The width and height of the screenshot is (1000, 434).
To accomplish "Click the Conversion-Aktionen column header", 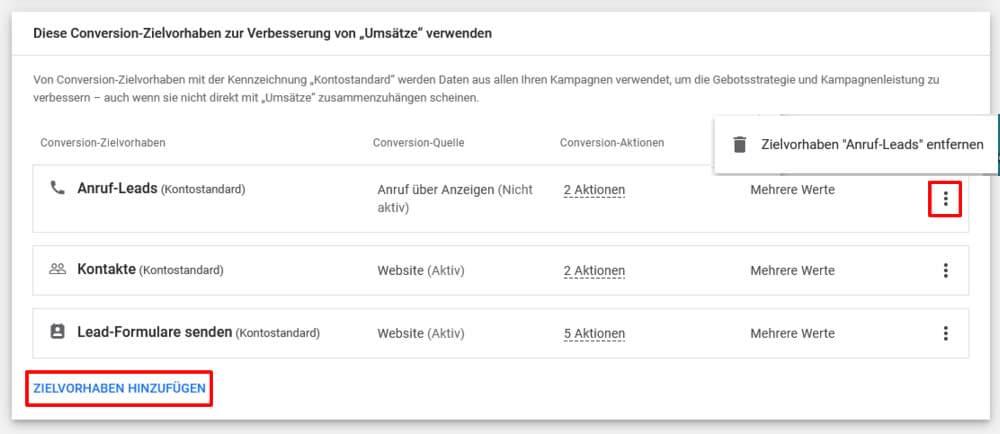I will point(612,143).
